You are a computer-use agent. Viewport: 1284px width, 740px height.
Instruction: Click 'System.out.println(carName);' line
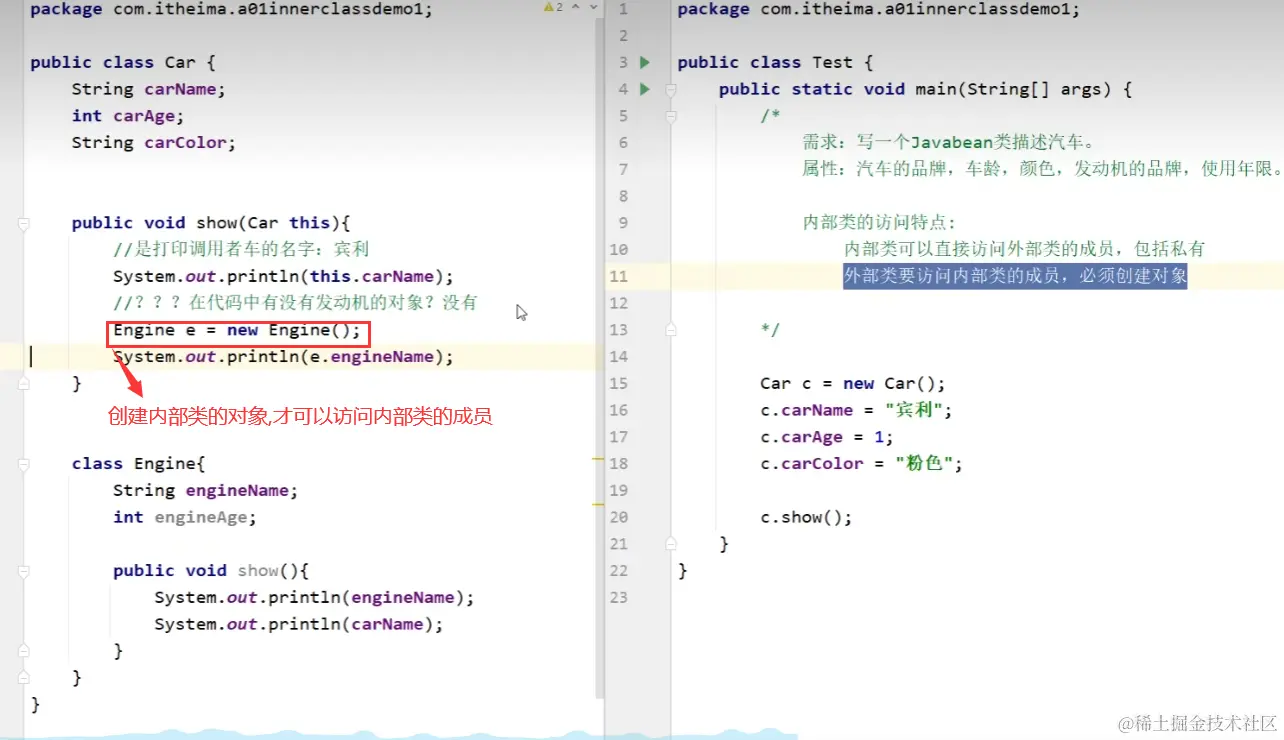point(298,624)
